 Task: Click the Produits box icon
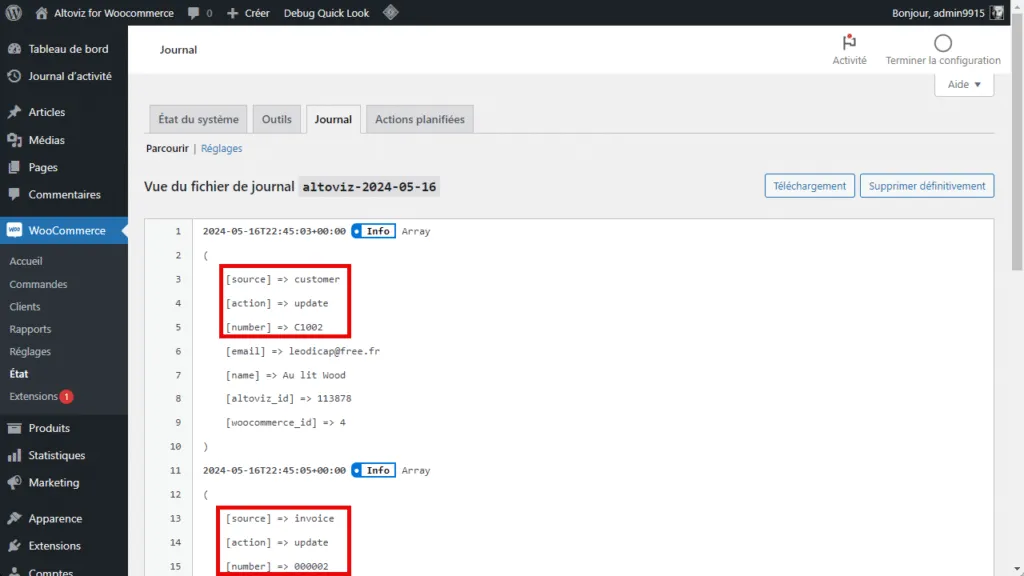click(14, 428)
